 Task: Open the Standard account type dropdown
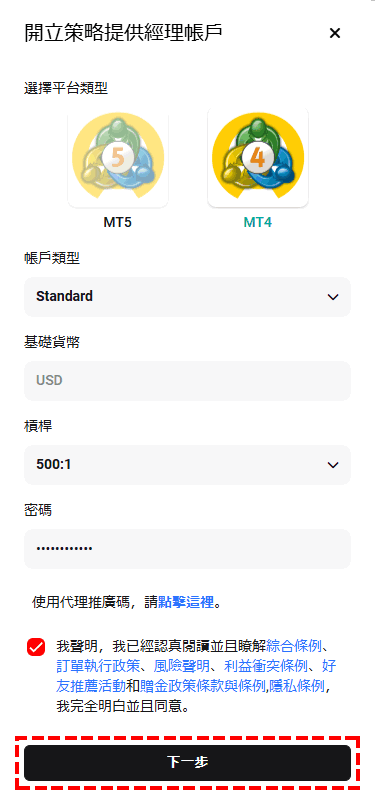click(x=188, y=297)
